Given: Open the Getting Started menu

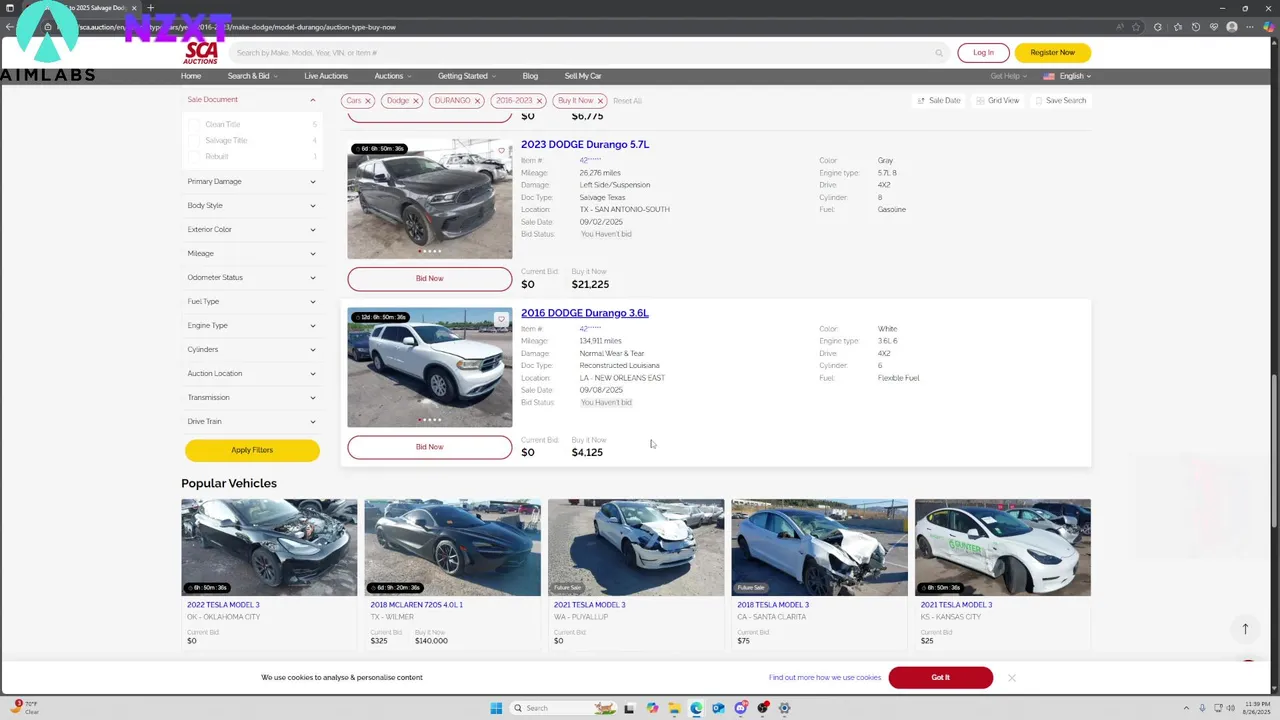Looking at the screenshot, I should (x=467, y=76).
